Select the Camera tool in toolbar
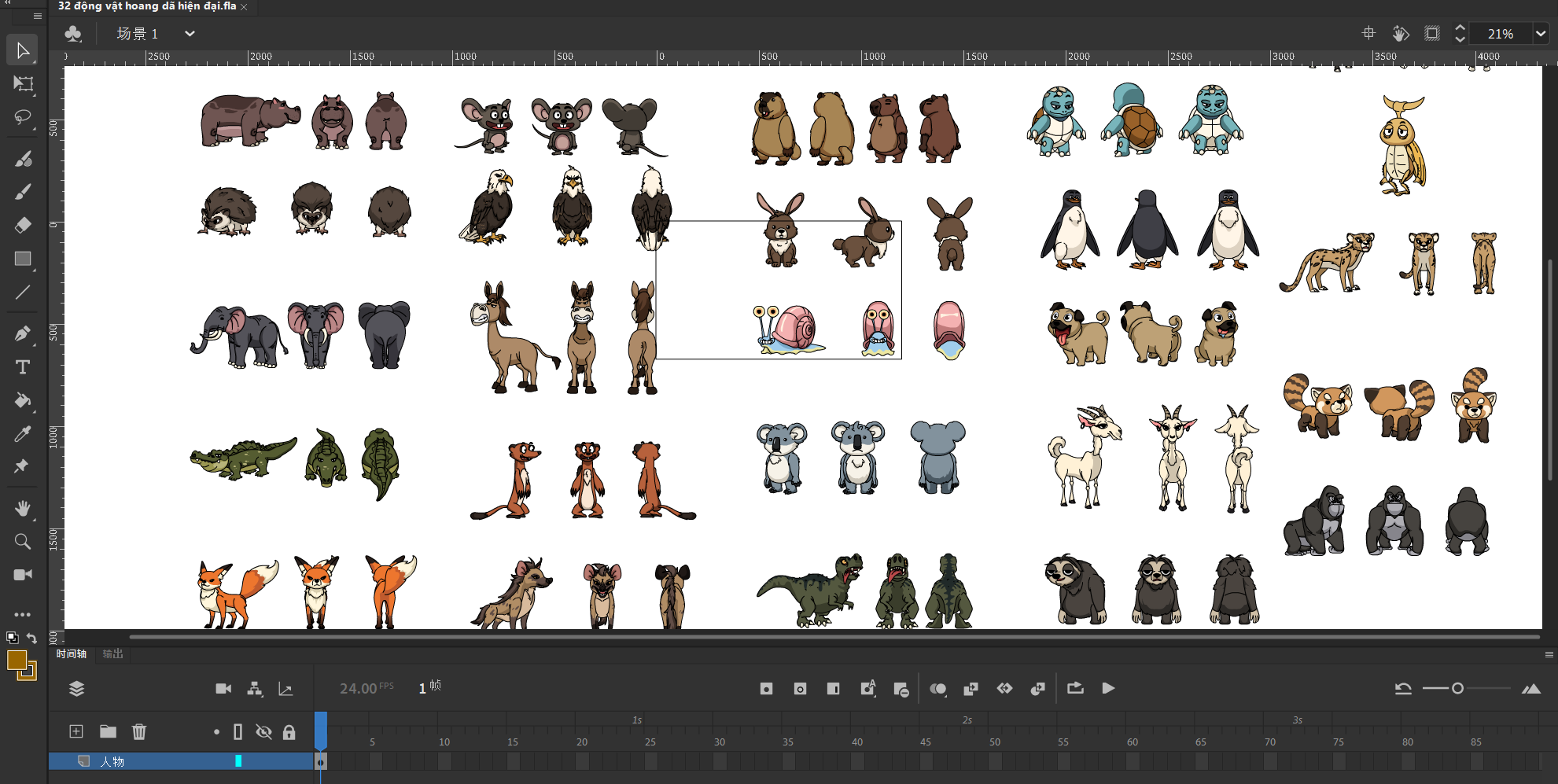The image size is (1558, 784). [x=23, y=574]
